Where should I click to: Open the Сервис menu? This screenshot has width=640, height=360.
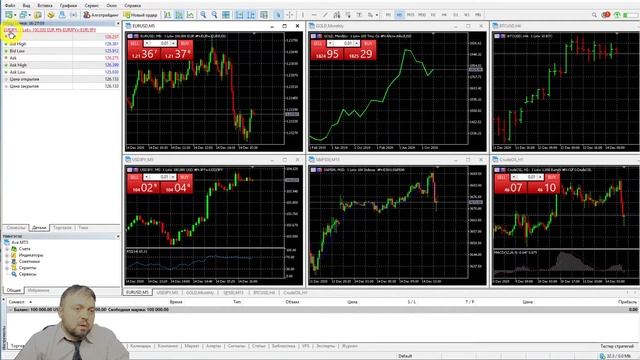92,5
